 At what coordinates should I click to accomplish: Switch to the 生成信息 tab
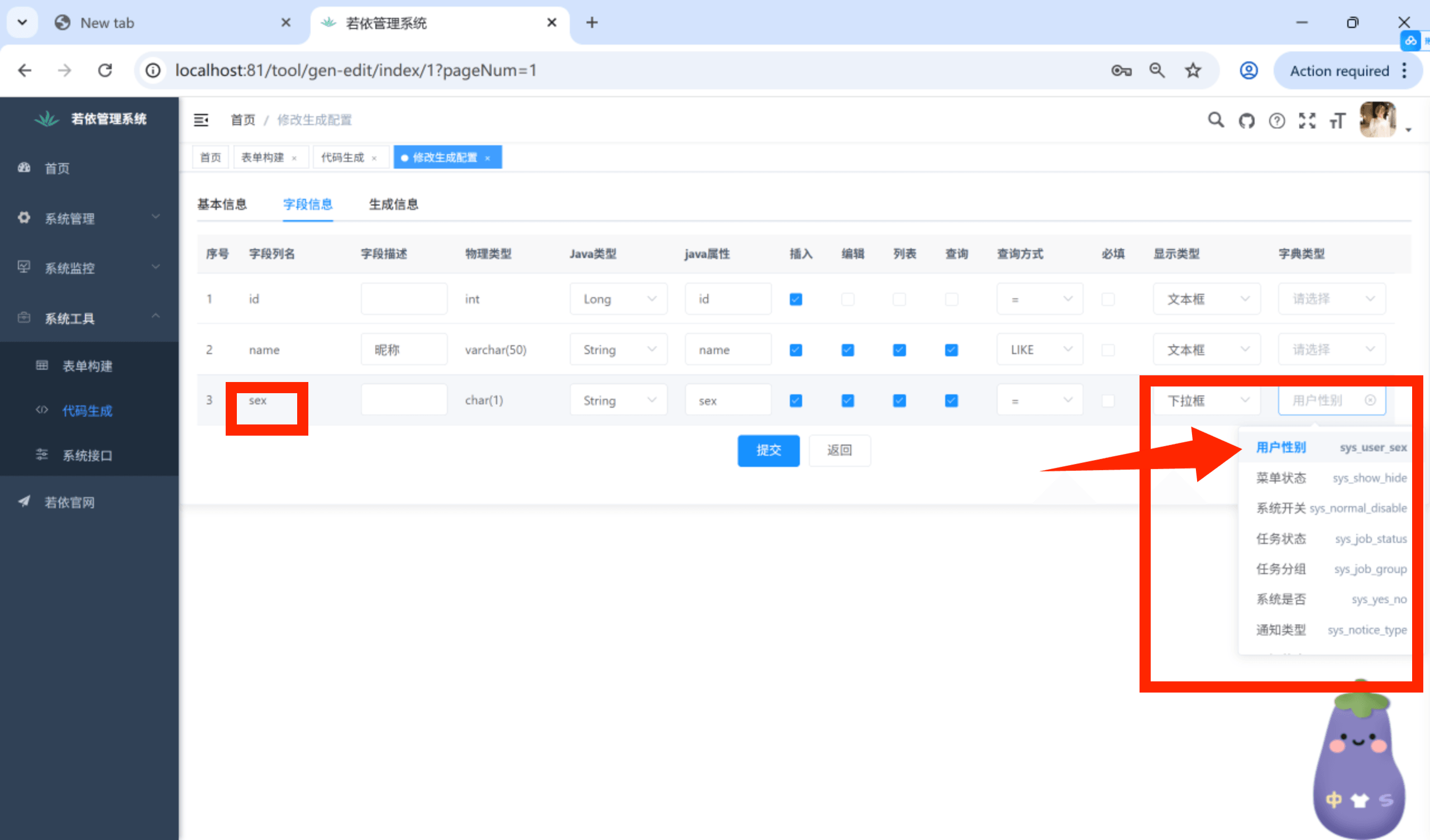393,204
